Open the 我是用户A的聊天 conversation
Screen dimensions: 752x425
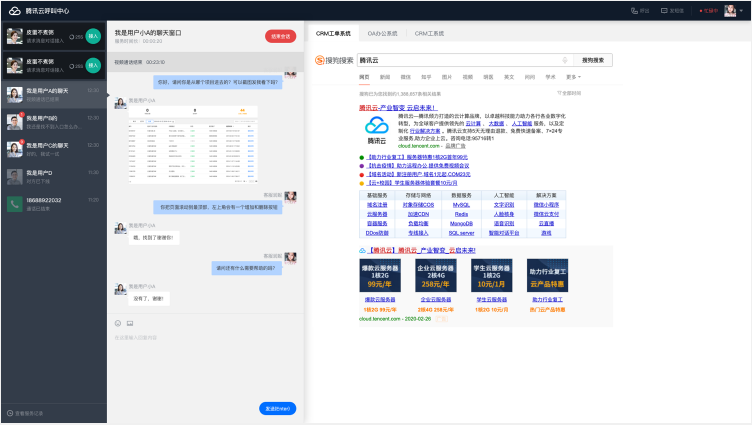[x=54, y=94]
